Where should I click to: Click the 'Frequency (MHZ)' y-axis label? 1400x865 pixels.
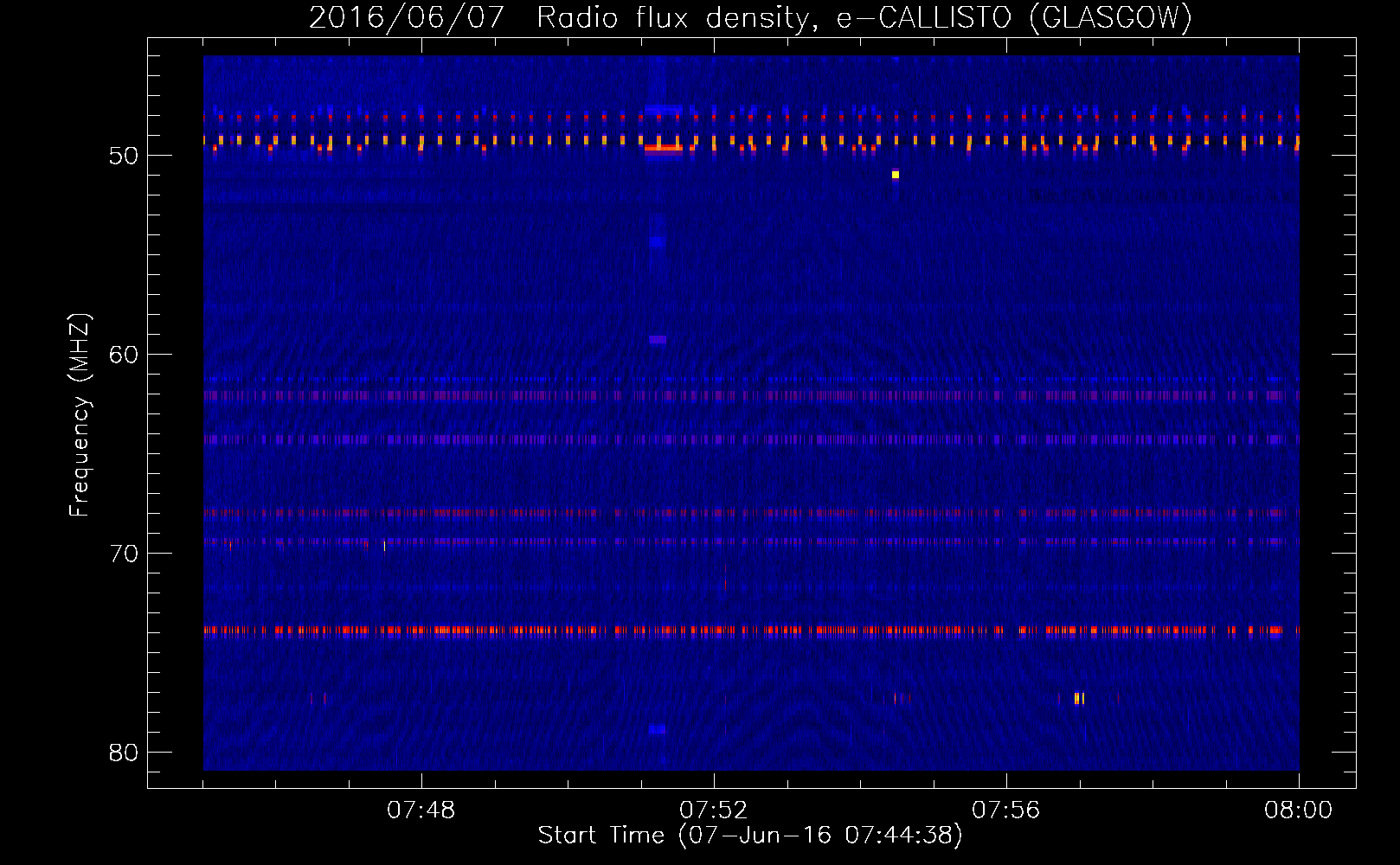tap(80, 414)
